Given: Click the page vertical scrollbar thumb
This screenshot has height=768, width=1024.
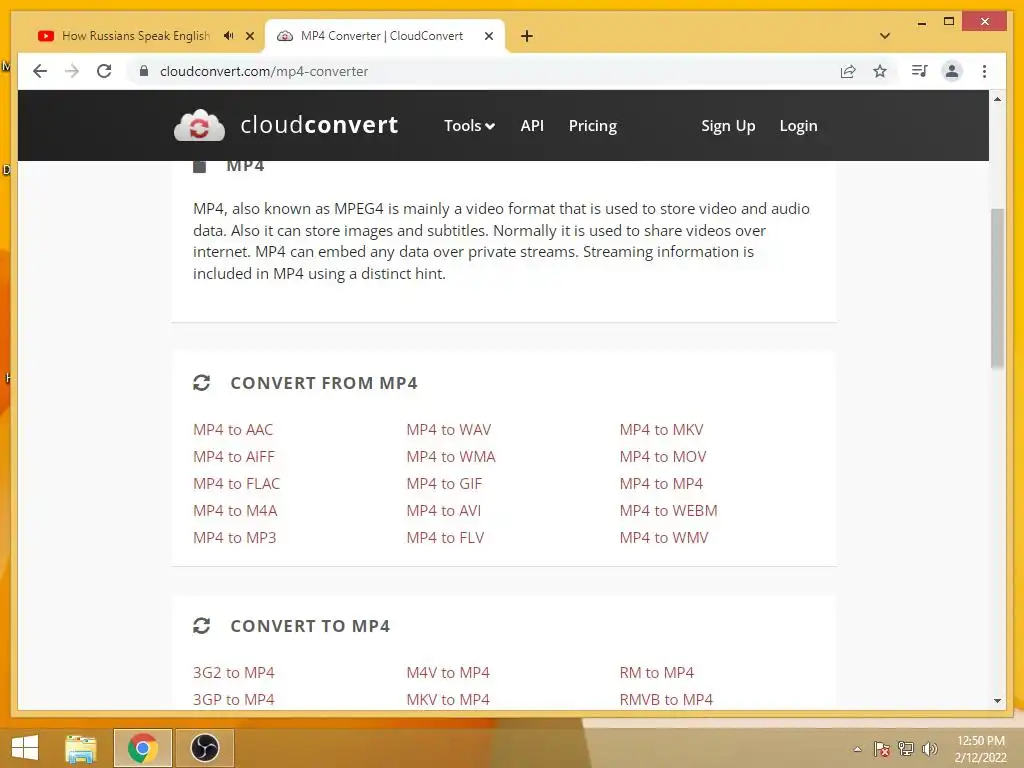Looking at the screenshot, I should [x=997, y=288].
